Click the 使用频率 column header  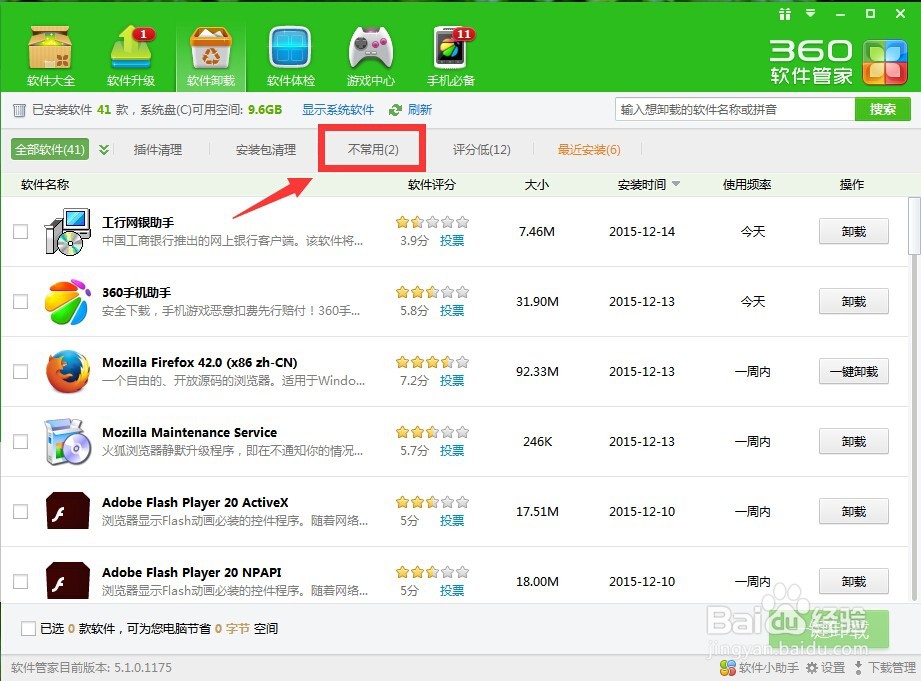(x=747, y=184)
